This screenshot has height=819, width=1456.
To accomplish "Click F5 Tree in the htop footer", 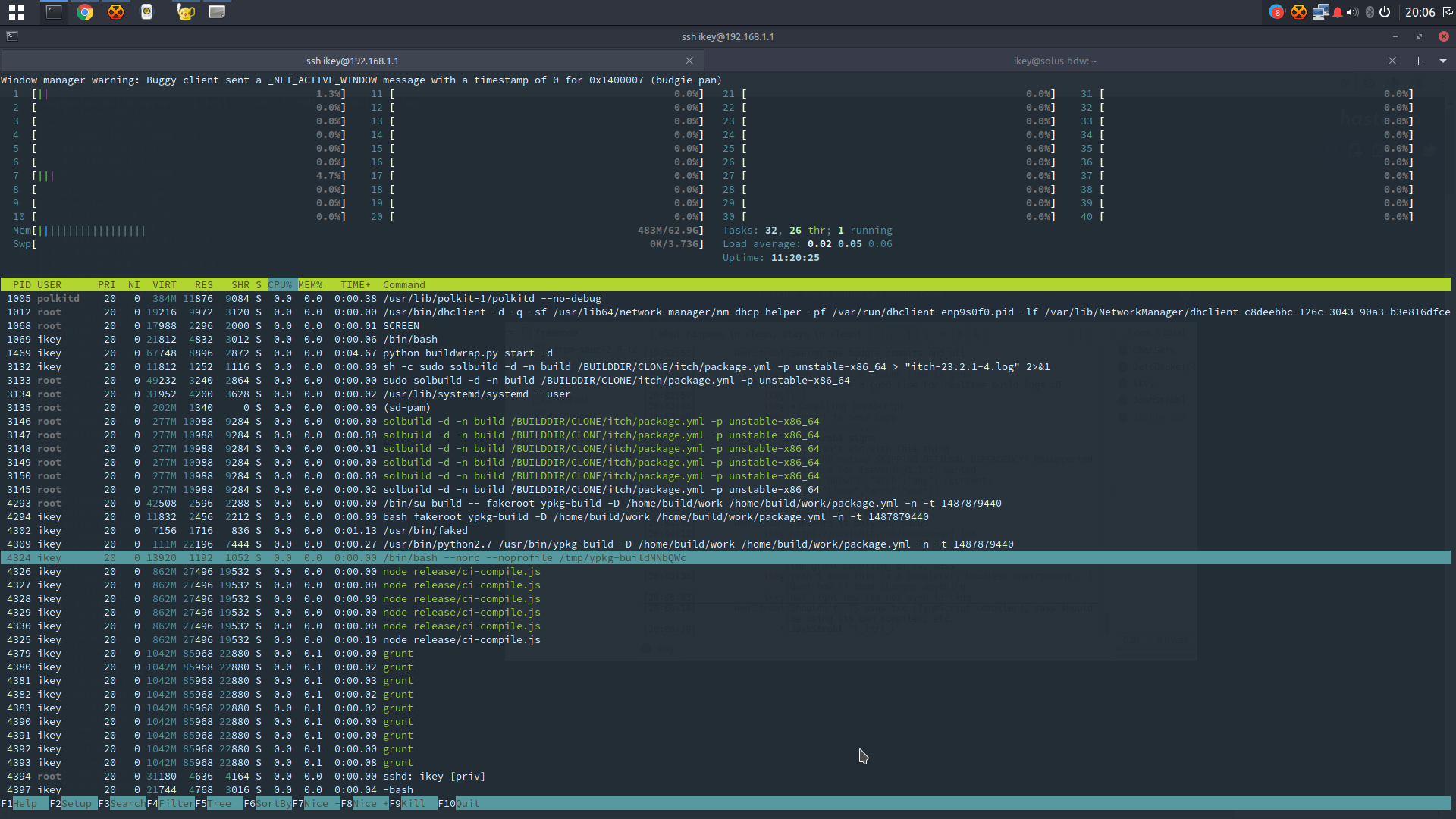I will (x=218, y=804).
